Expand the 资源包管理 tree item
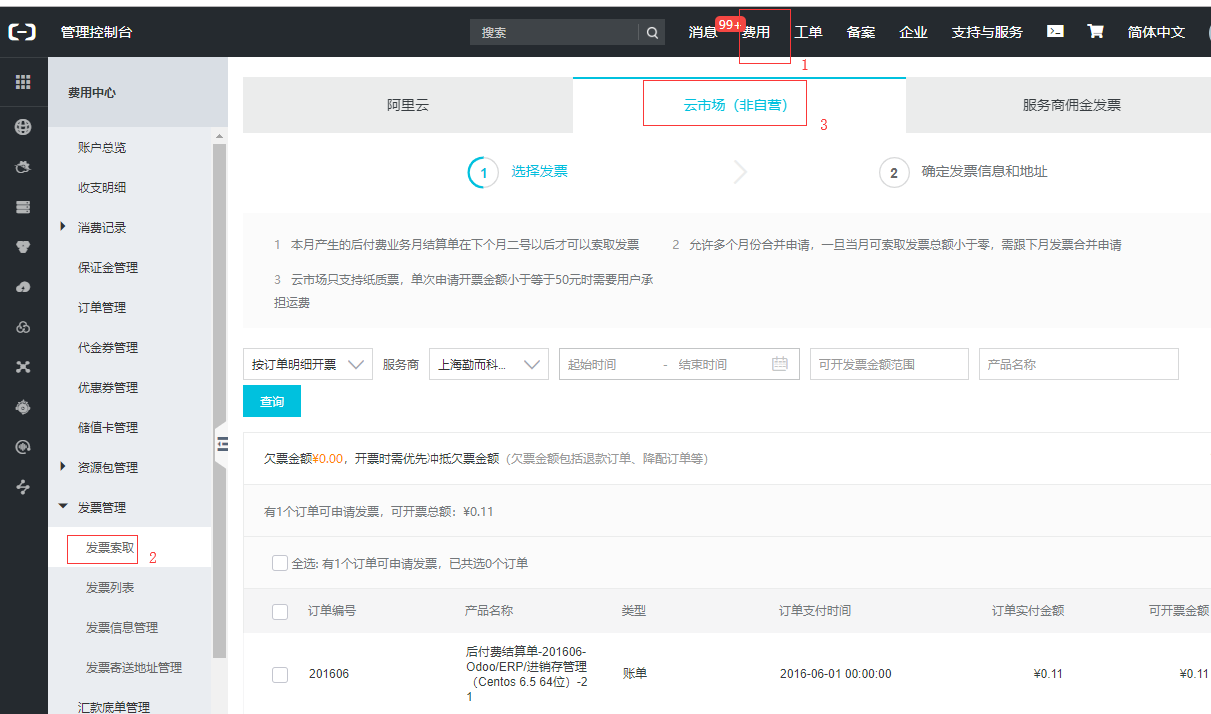The height and width of the screenshot is (714, 1211). (64, 467)
